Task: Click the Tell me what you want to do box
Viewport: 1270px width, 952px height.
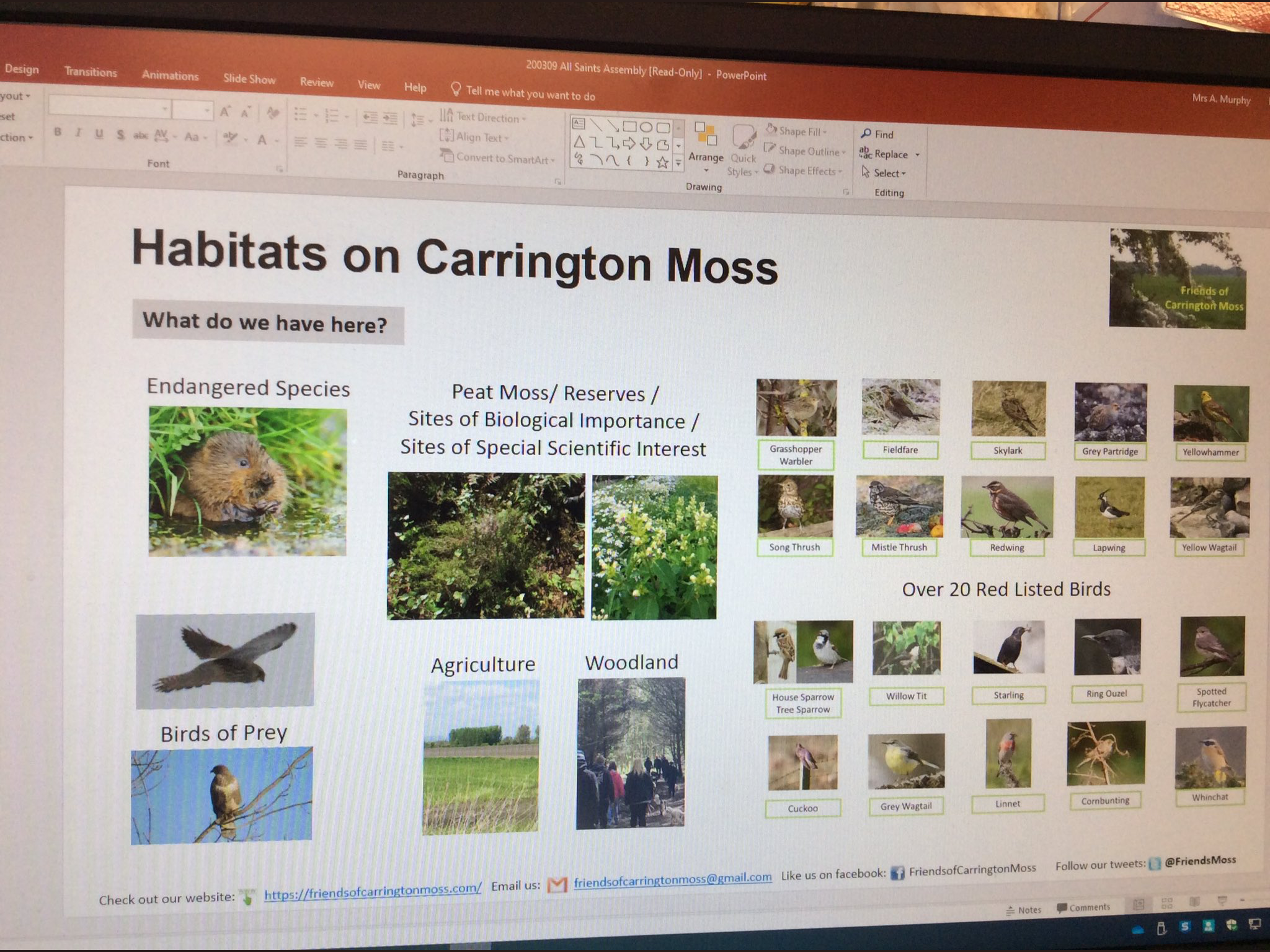Action: [x=523, y=92]
